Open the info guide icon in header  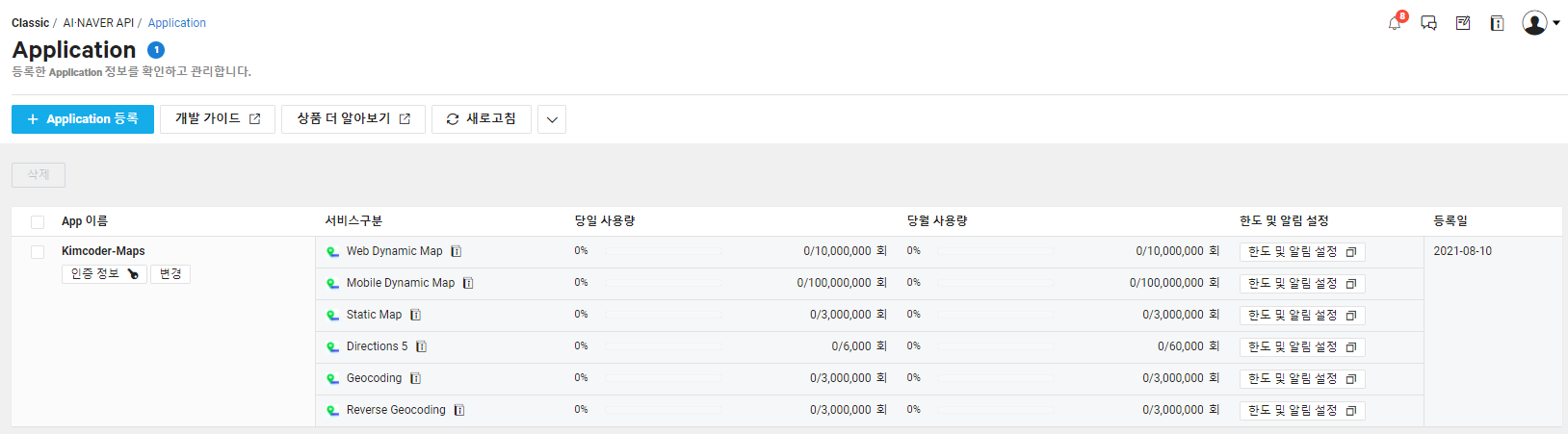(1497, 23)
